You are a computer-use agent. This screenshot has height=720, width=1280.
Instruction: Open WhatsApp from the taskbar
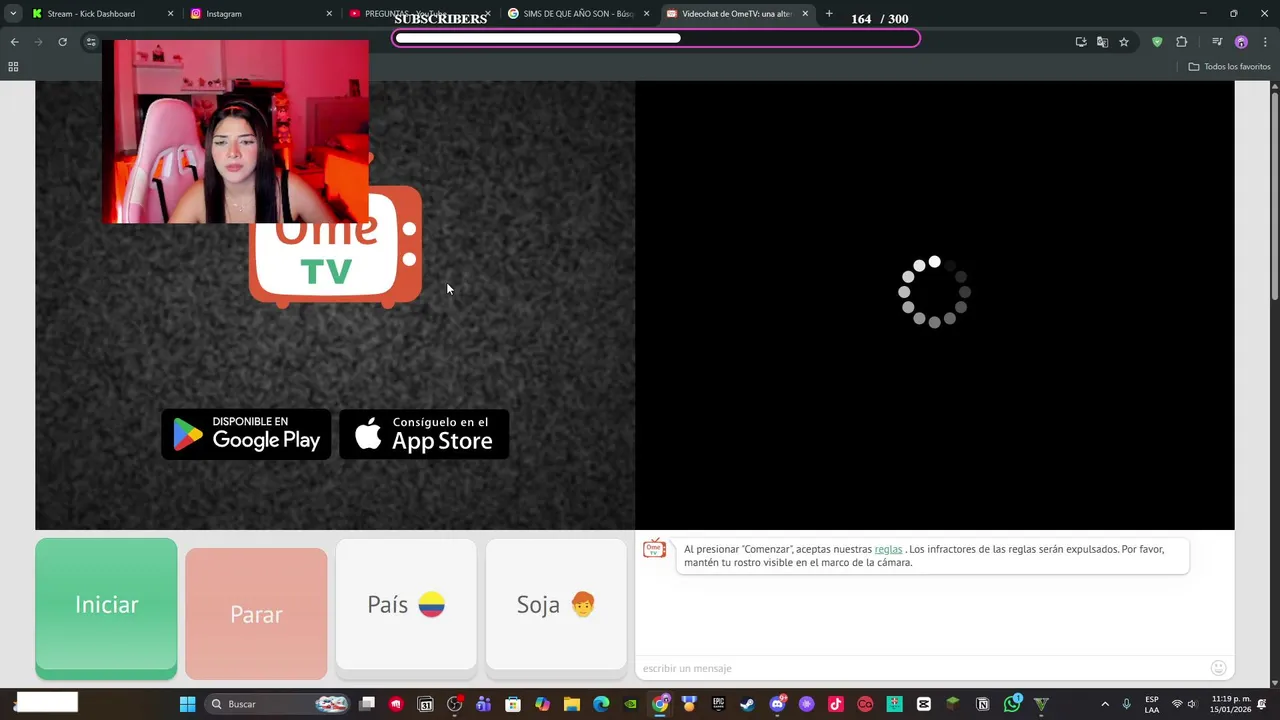[1012, 704]
